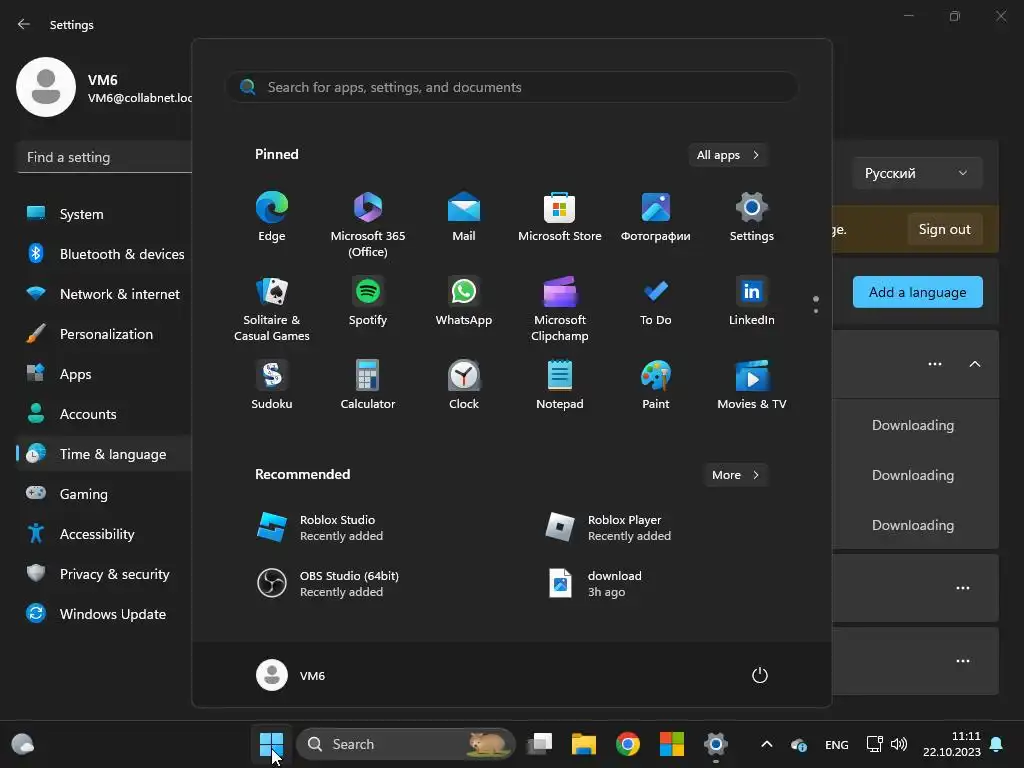The image size is (1024, 768).
Task: Launch the LinkedIn pinned app
Action: tap(752, 301)
